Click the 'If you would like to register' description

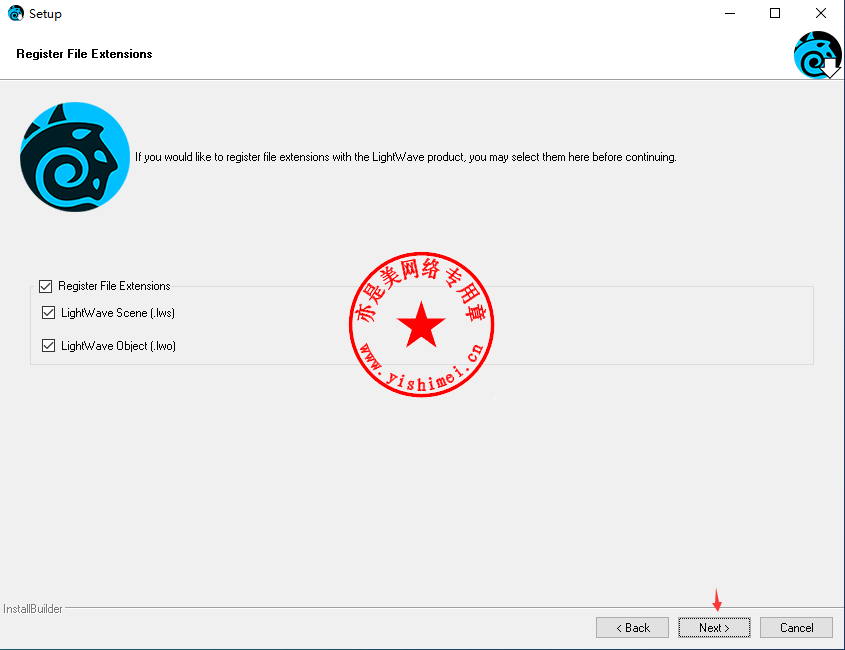coord(406,157)
